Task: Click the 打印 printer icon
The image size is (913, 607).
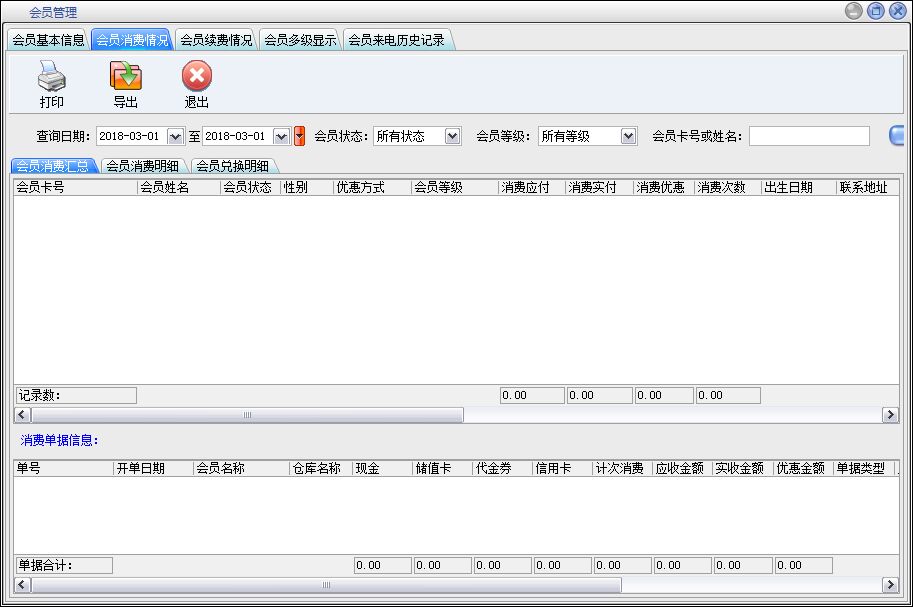Action: [51, 76]
